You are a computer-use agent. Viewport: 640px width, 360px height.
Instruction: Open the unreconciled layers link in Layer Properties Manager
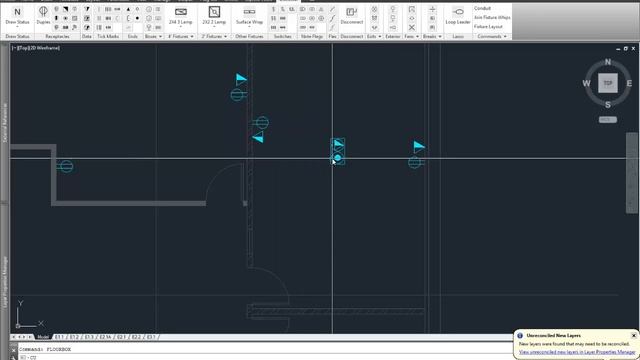click(x=577, y=352)
